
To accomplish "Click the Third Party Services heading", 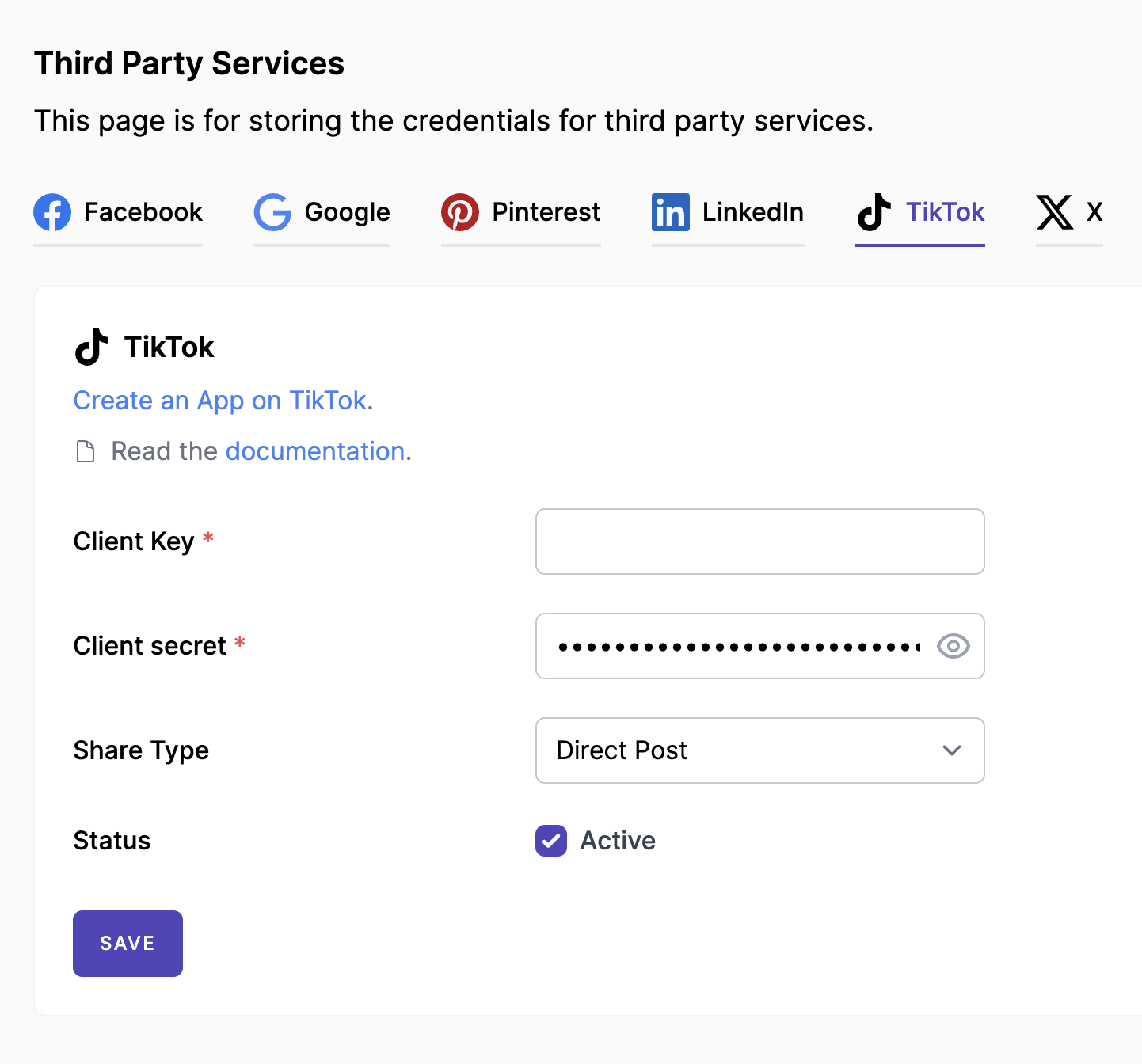I will click(x=189, y=63).
